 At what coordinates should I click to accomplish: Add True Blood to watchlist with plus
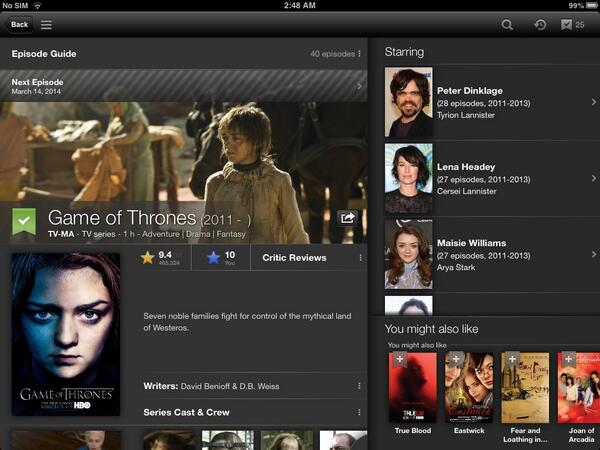pos(399,359)
